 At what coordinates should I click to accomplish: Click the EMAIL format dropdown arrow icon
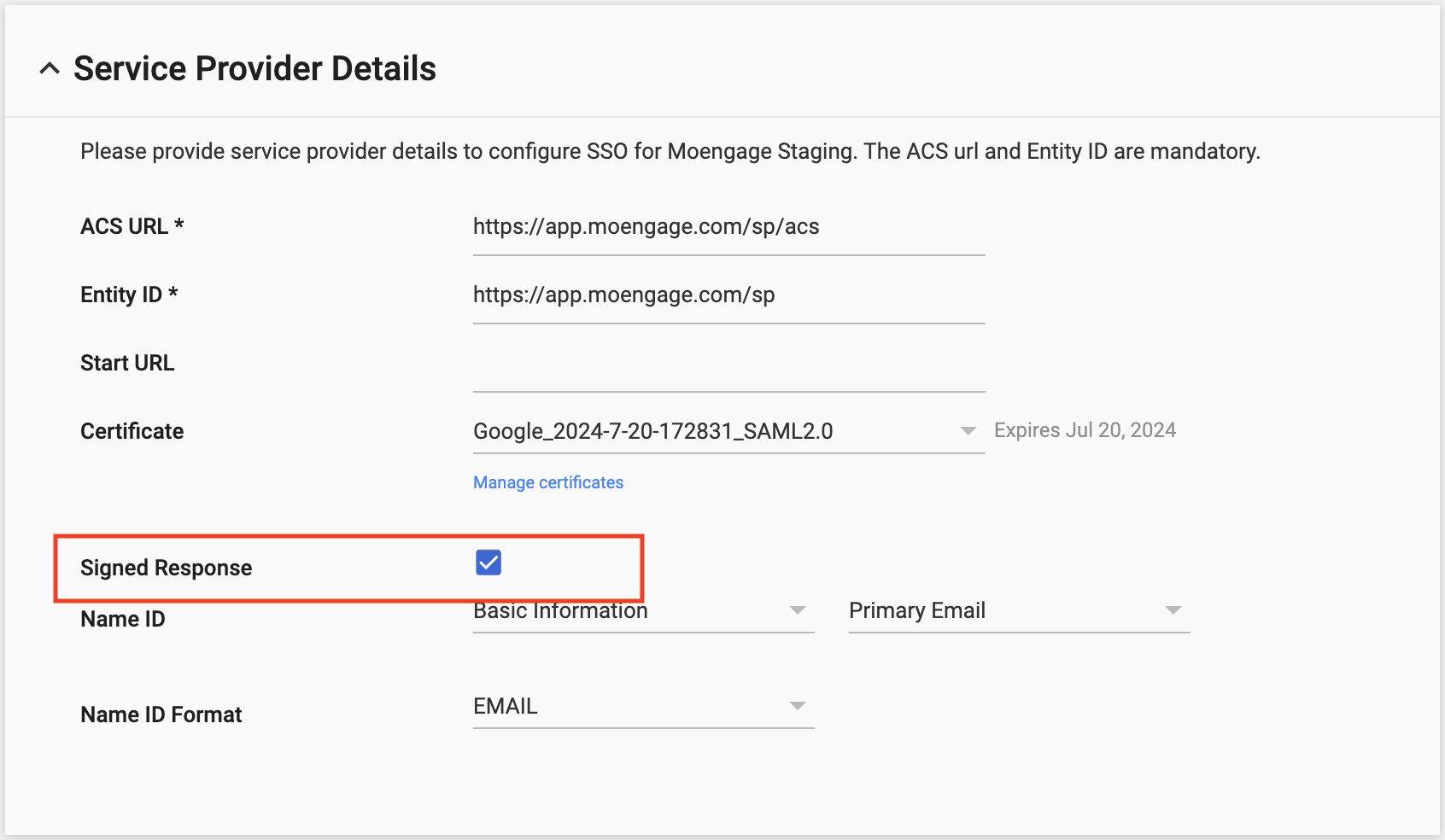[x=797, y=705]
